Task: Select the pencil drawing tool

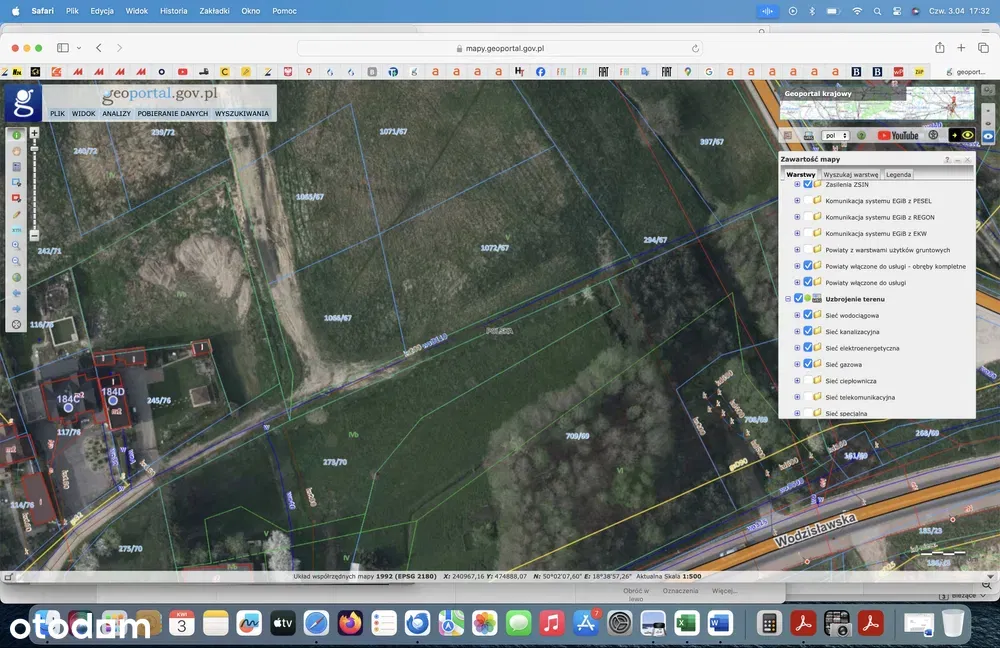Action: tap(17, 215)
